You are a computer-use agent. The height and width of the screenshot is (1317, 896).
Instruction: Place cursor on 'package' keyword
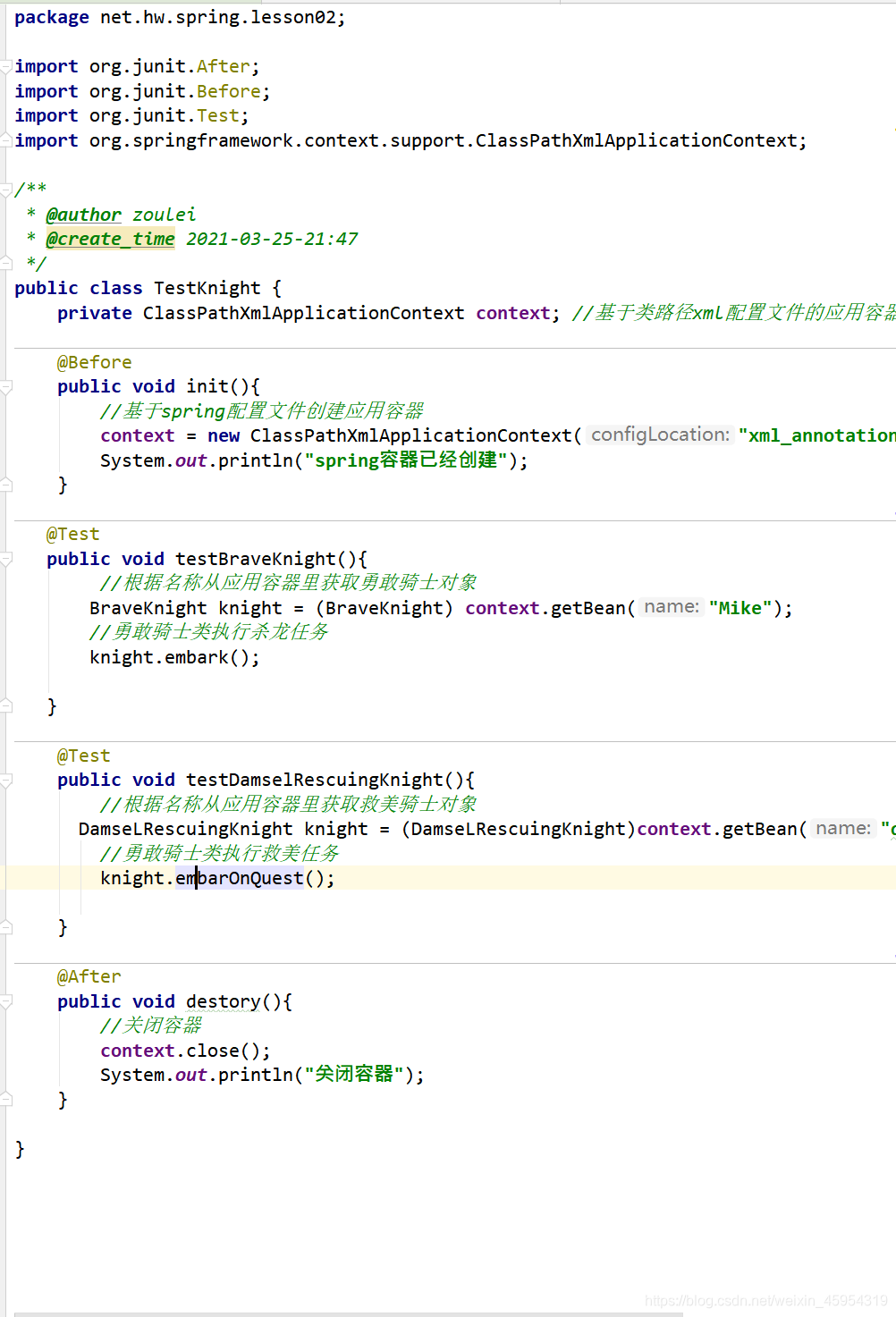(x=52, y=18)
